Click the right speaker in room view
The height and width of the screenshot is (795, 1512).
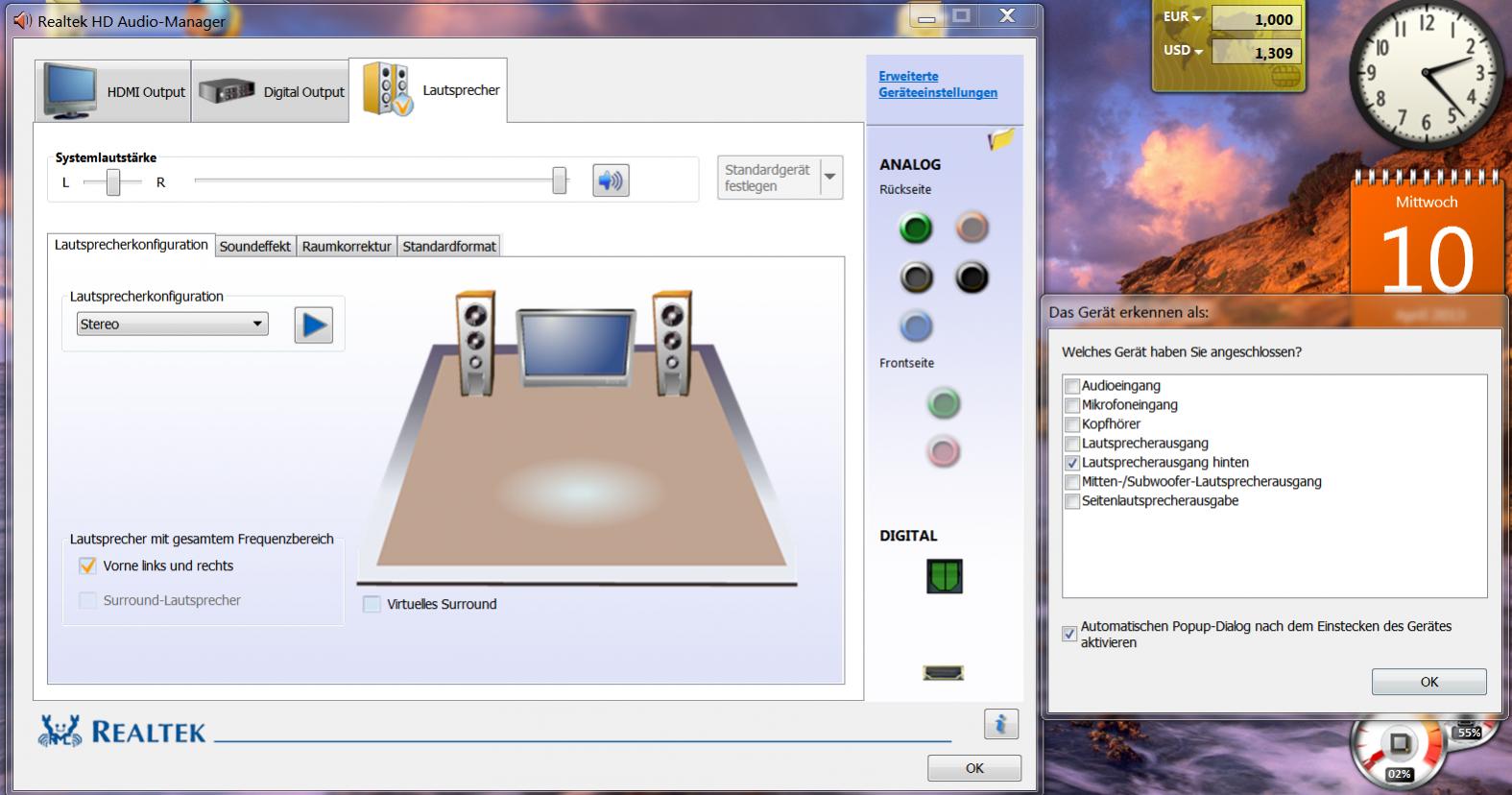click(671, 343)
